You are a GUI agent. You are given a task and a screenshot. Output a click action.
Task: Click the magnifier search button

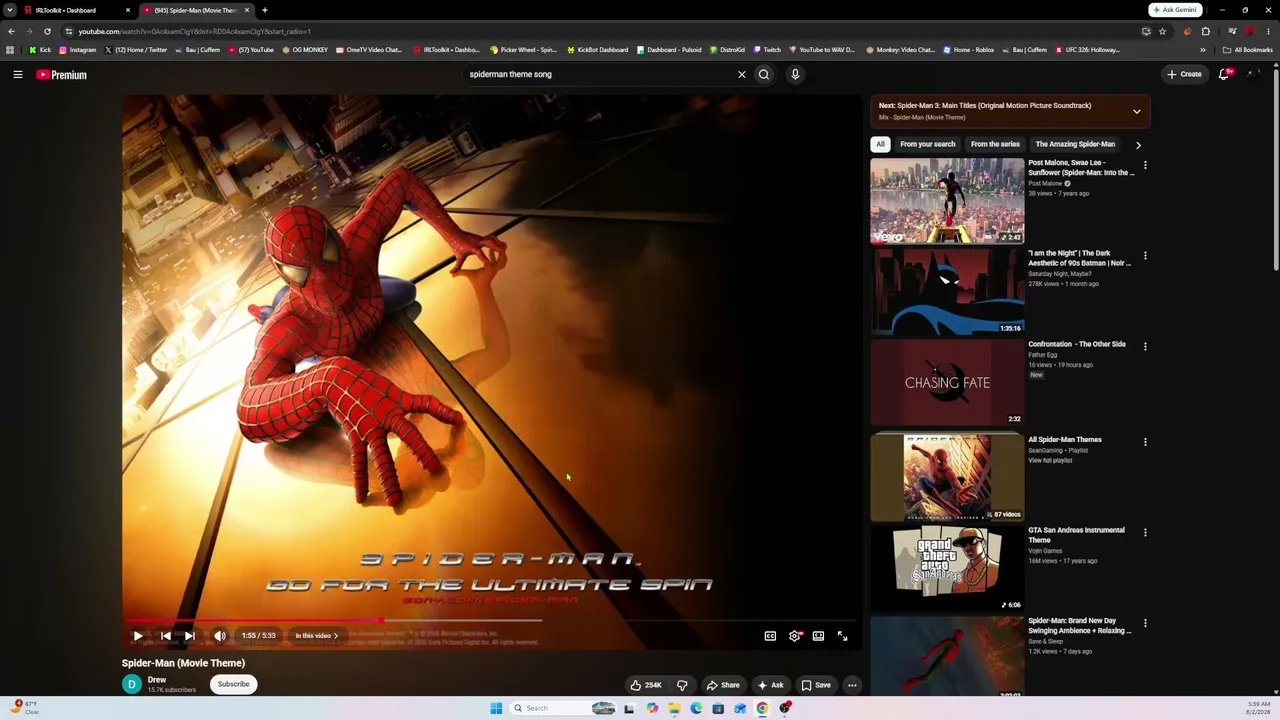[764, 74]
